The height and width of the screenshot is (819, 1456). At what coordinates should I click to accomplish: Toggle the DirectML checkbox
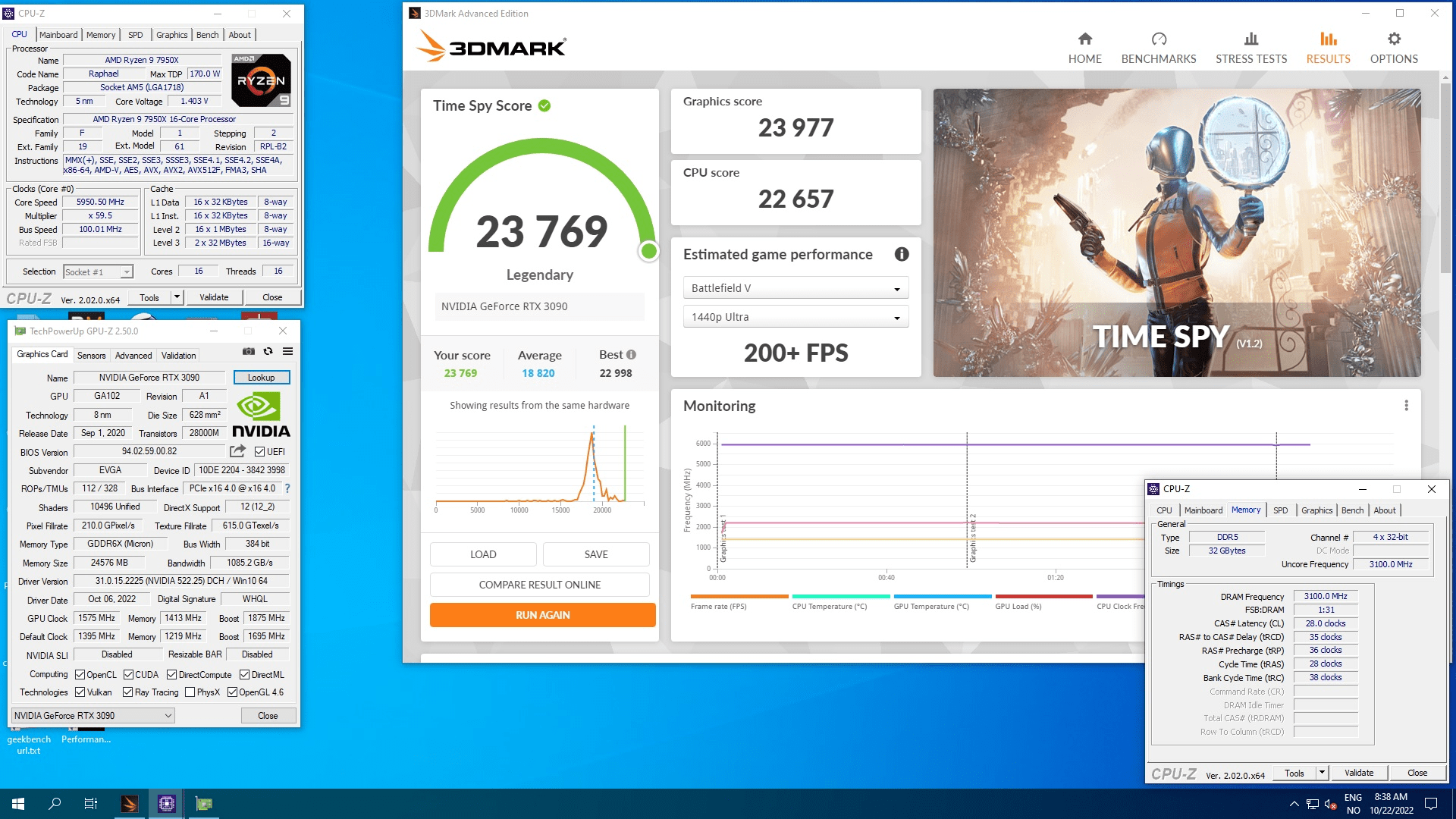click(244, 675)
